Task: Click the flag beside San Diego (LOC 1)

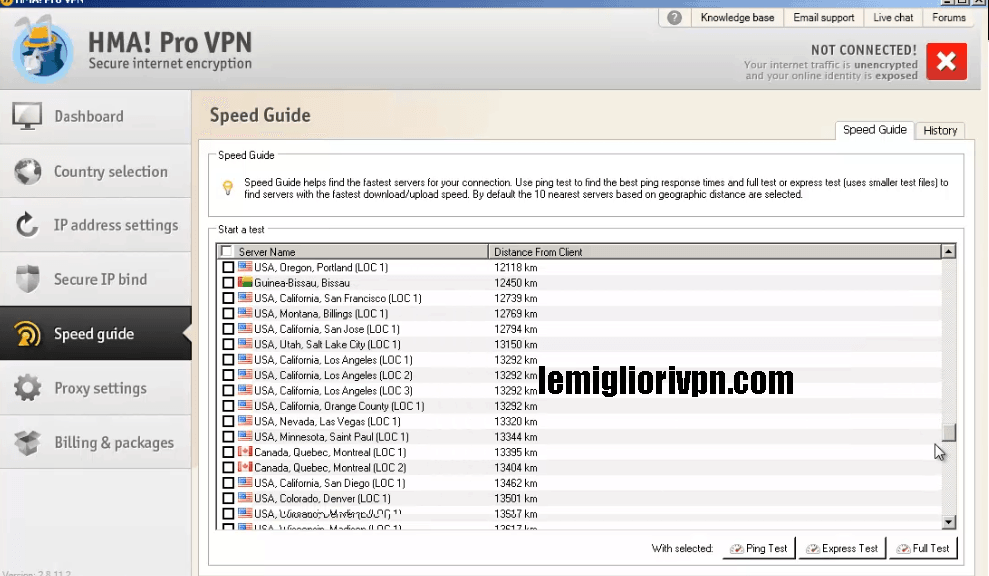Action: point(245,483)
